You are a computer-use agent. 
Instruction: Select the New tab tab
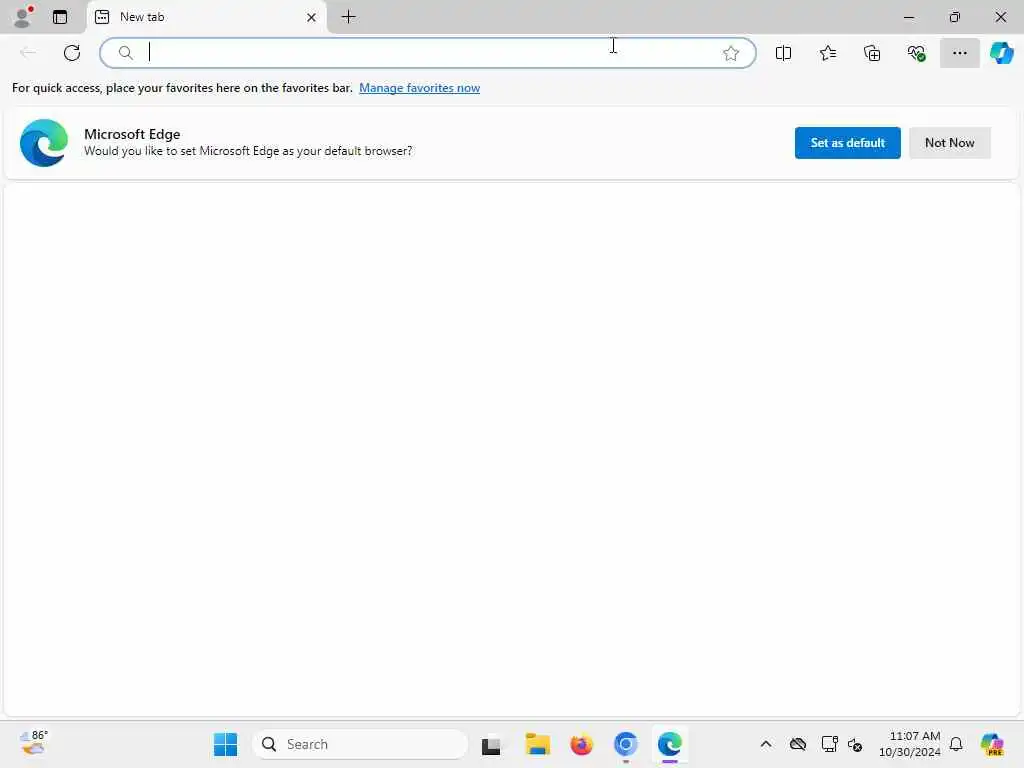tap(206, 17)
